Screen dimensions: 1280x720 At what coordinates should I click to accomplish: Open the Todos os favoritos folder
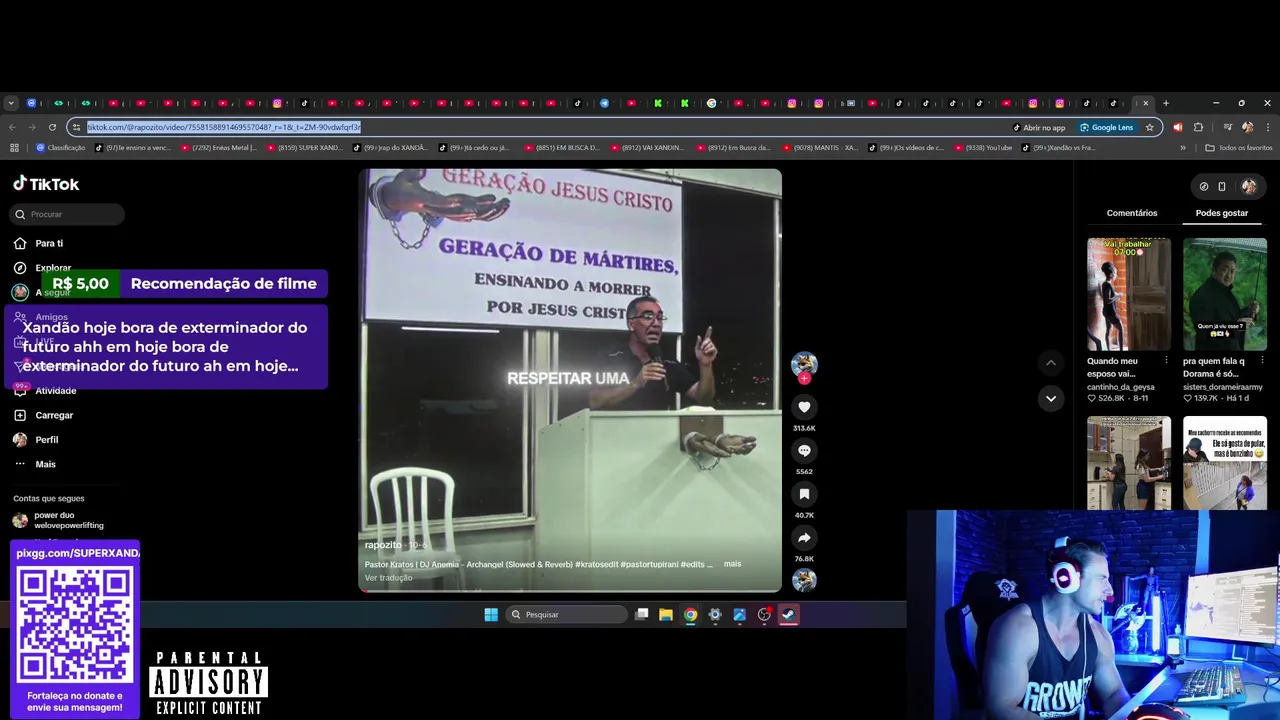(1239, 148)
